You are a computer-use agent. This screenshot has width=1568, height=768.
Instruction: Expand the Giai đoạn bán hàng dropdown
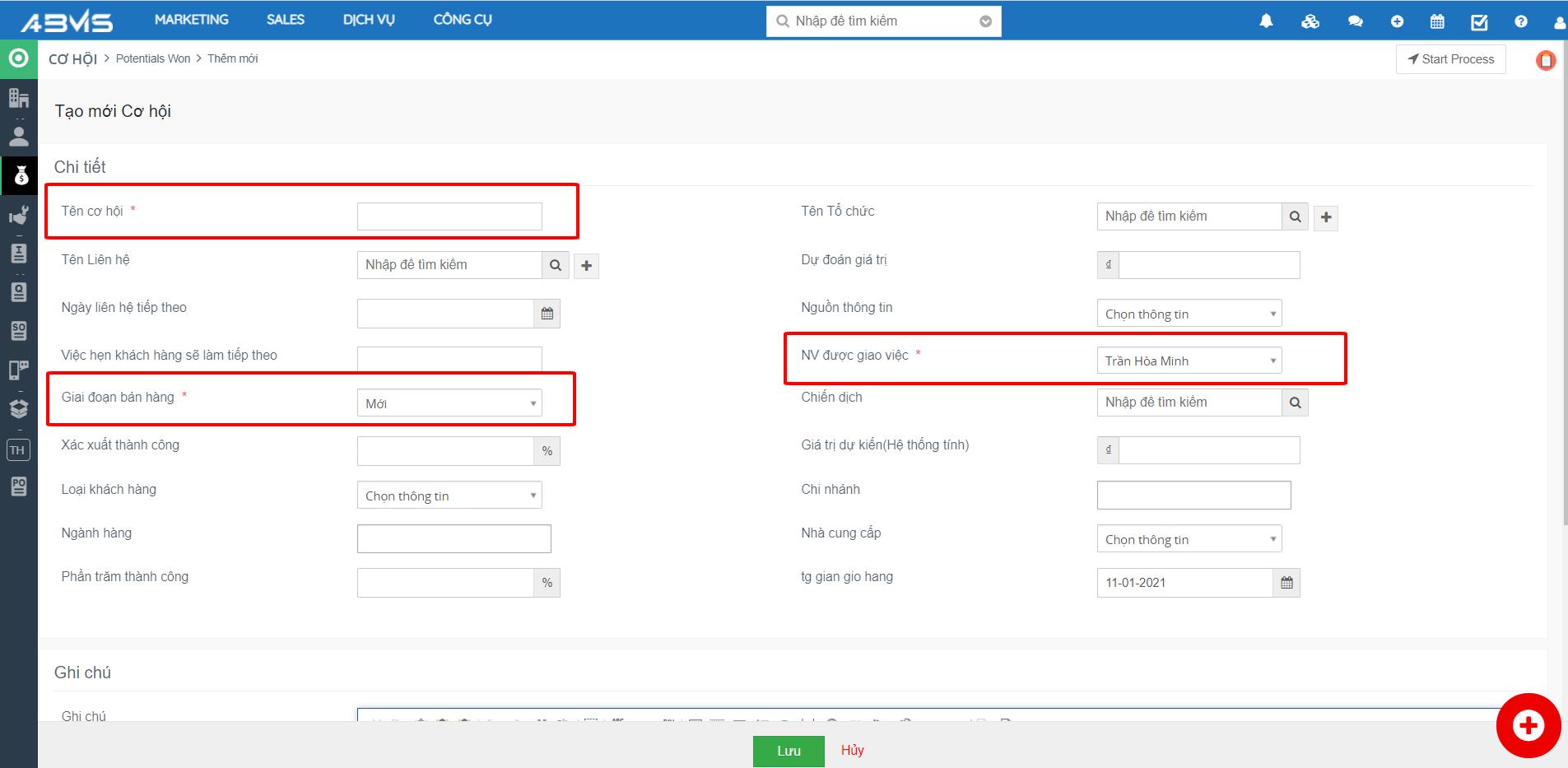click(x=449, y=403)
